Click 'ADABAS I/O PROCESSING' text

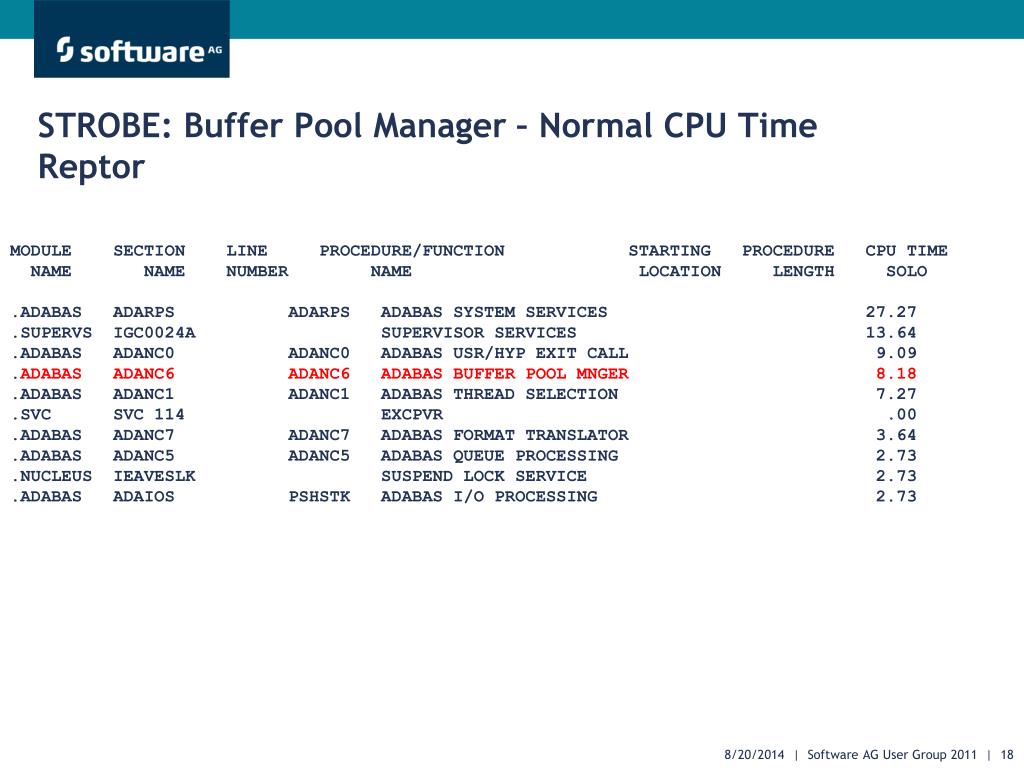click(488, 497)
